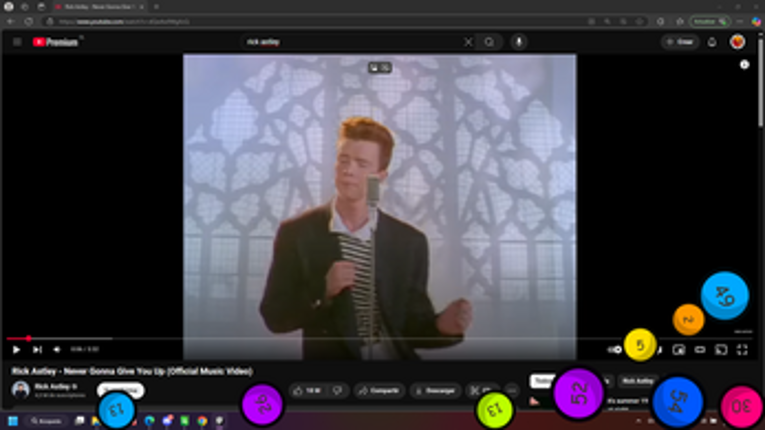Click the Descargar button
765x430 pixels.
435,390
